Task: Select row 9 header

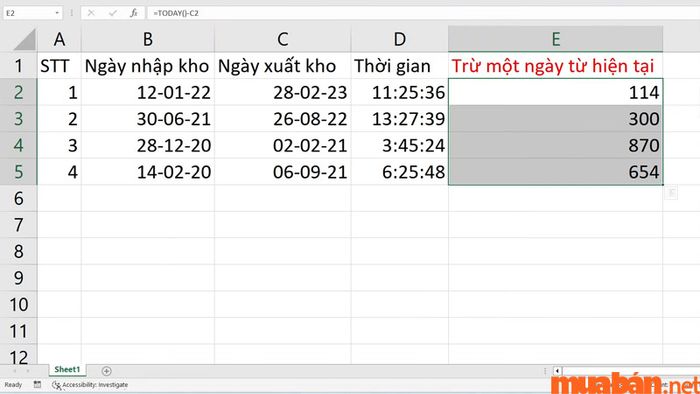Action: coord(18,278)
